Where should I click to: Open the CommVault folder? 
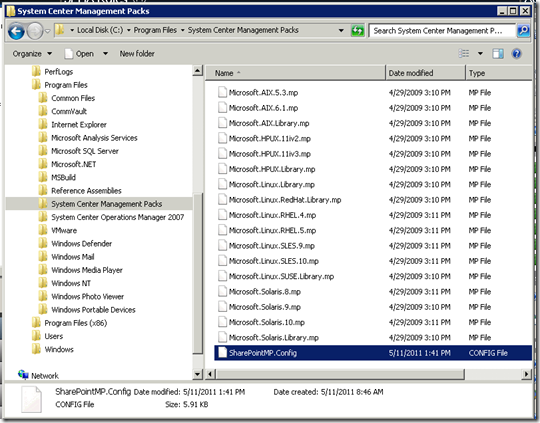[63, 111]
